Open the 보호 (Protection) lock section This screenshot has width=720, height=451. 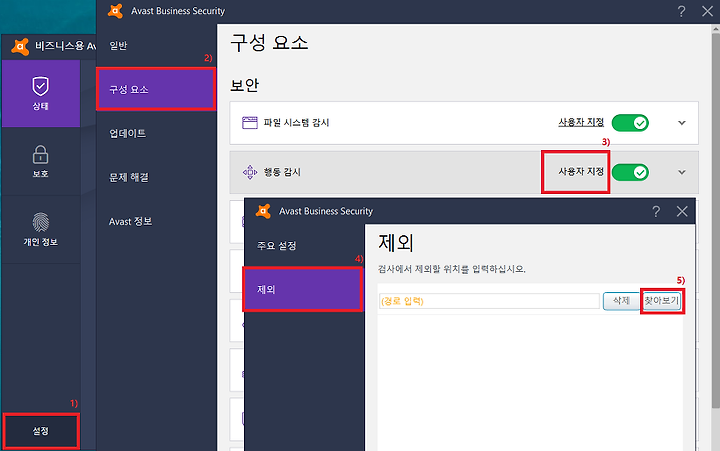(40, 161)
